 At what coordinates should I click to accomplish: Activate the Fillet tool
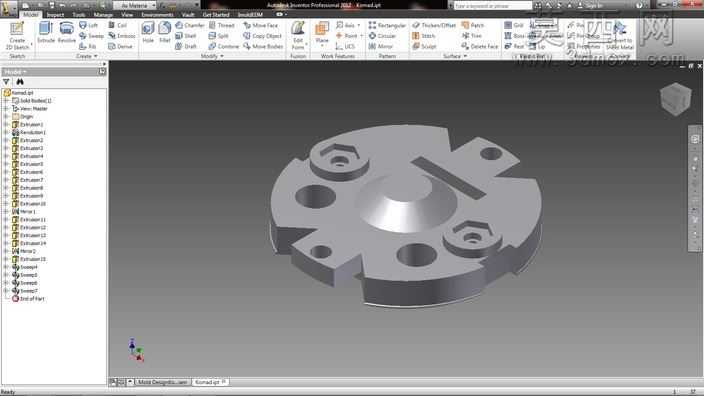165,33
